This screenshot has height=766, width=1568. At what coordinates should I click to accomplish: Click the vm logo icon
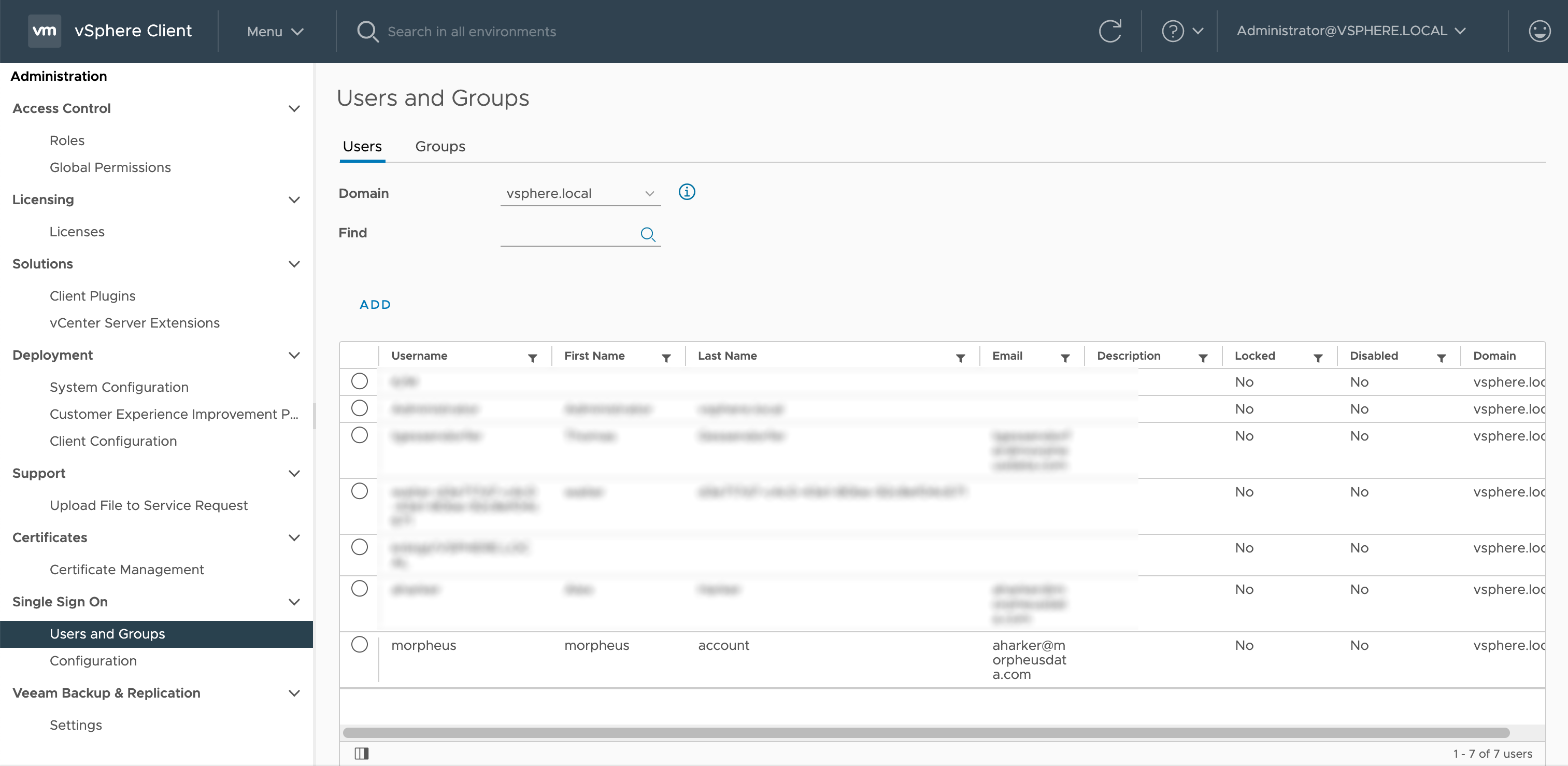45,31
